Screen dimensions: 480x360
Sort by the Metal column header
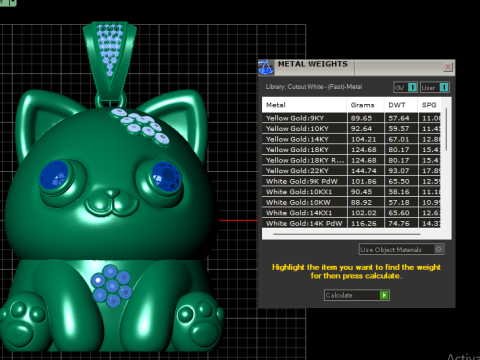tap(304, 105)
